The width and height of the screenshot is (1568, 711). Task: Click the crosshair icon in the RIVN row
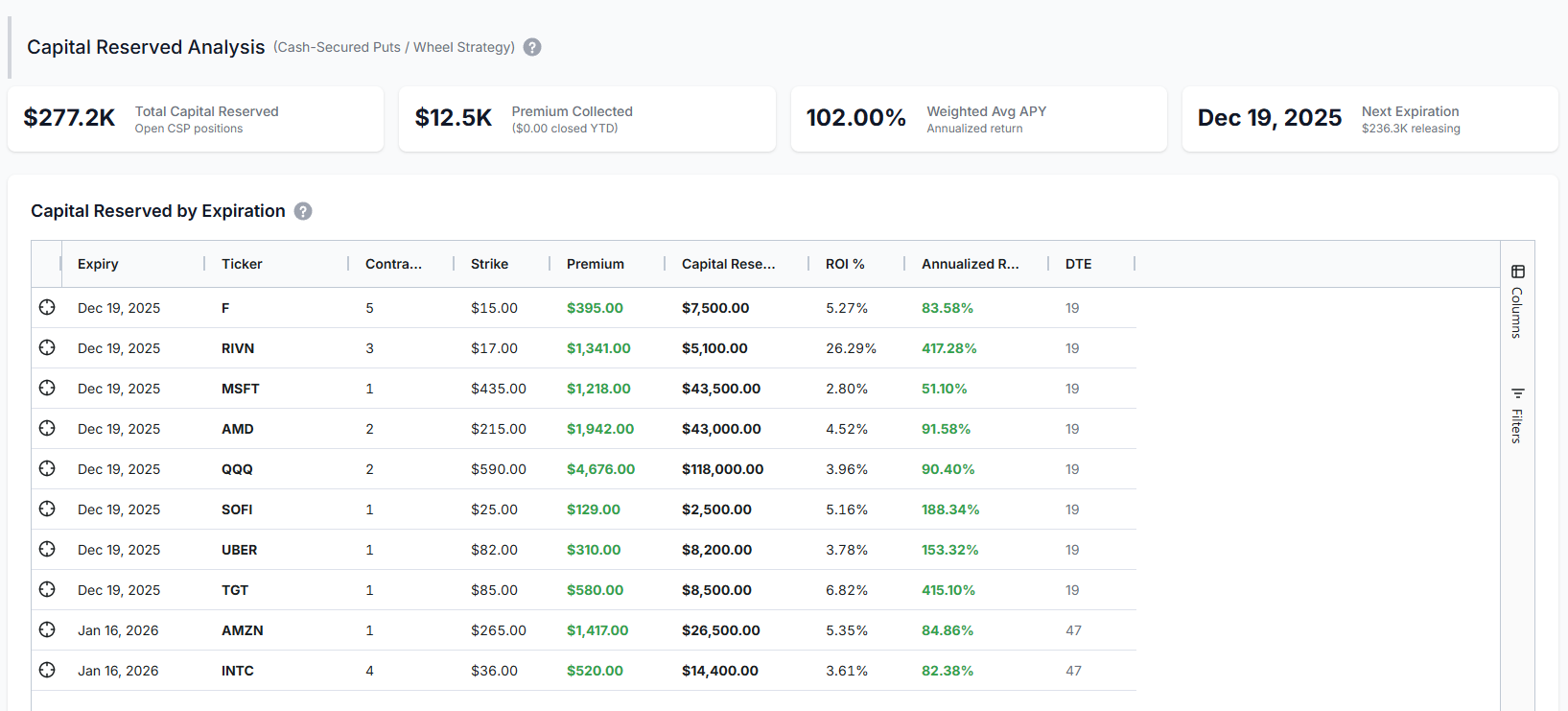pyautogui.click(x=47, y=347)
